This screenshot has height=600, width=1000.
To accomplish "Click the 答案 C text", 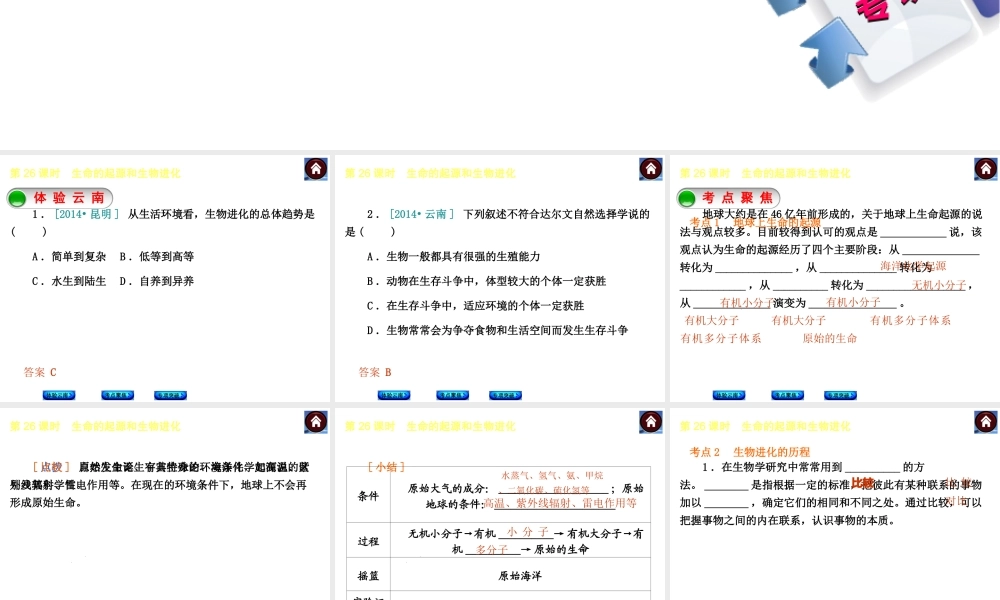I will coord(40,372).
